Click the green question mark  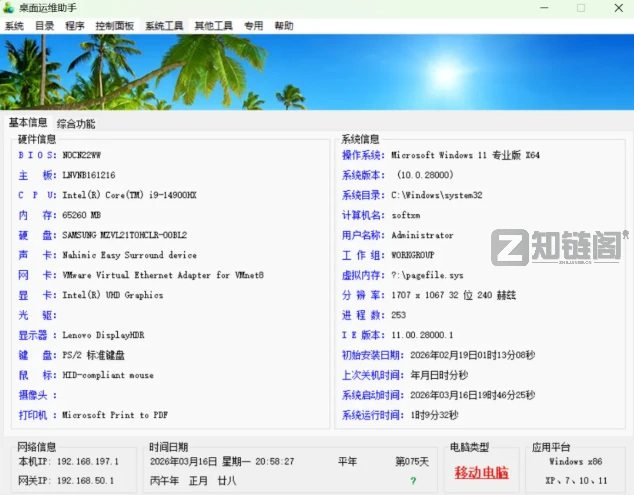(x=413, y=480)
